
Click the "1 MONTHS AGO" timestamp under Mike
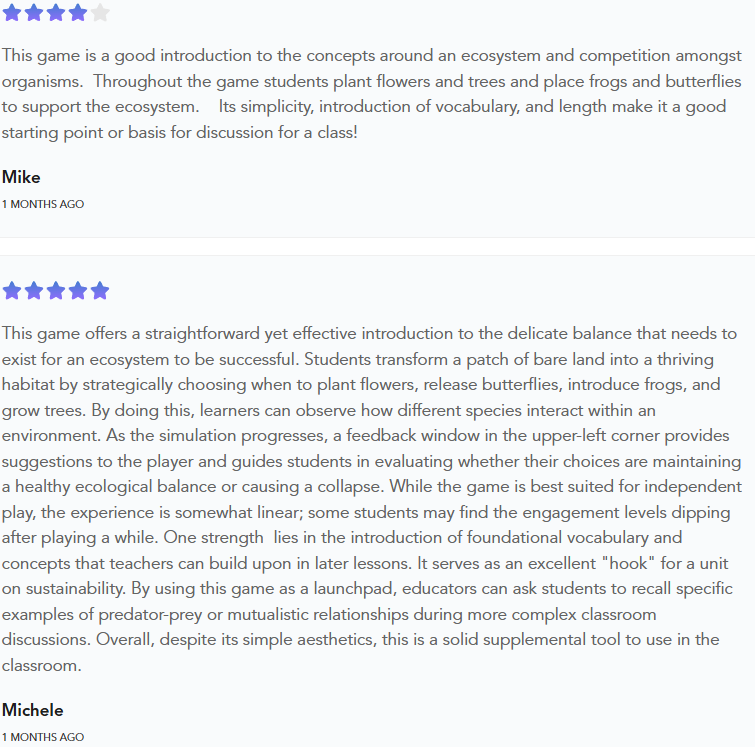pos(42,204)
